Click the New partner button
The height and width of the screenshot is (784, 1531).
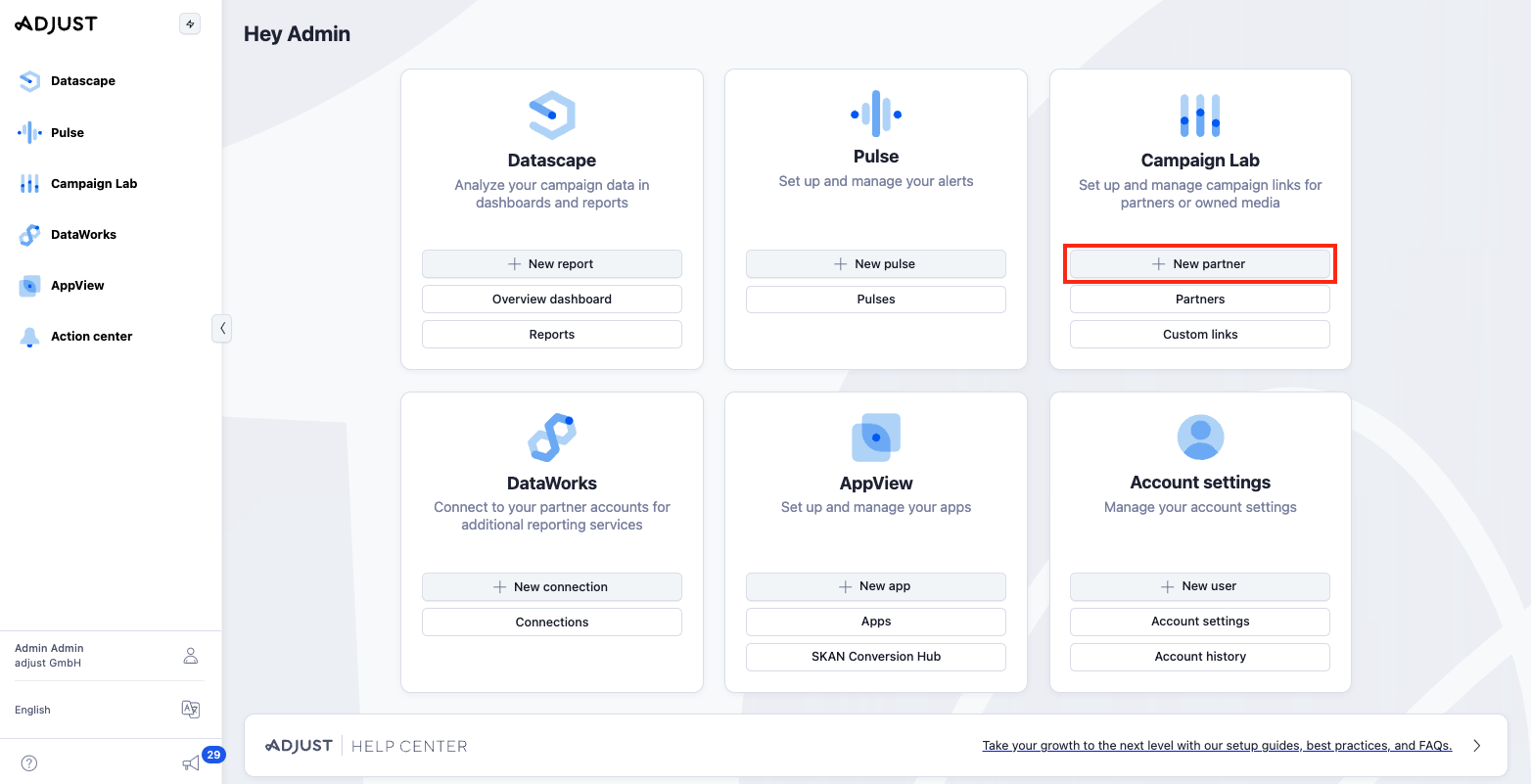click(x=1200, y=264)
